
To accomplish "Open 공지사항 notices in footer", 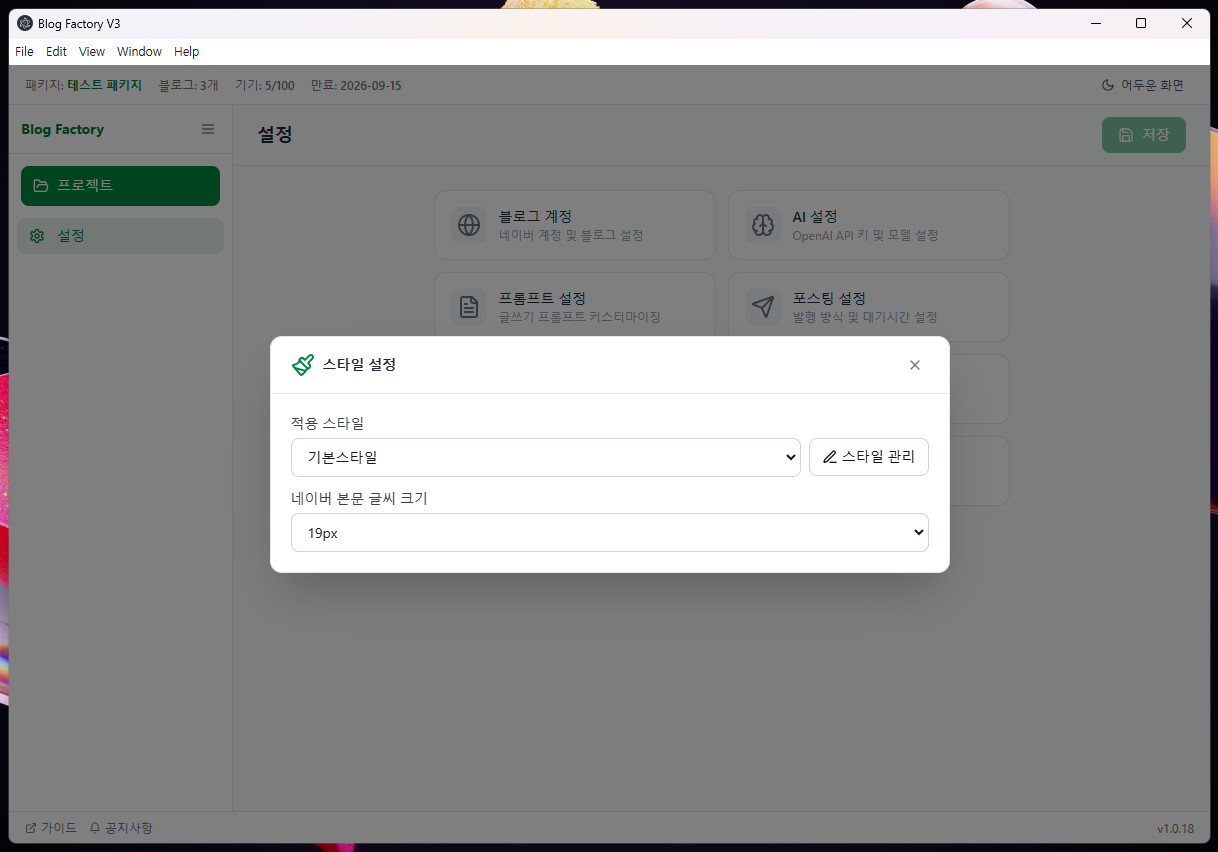I will click(x=121, y=828).
